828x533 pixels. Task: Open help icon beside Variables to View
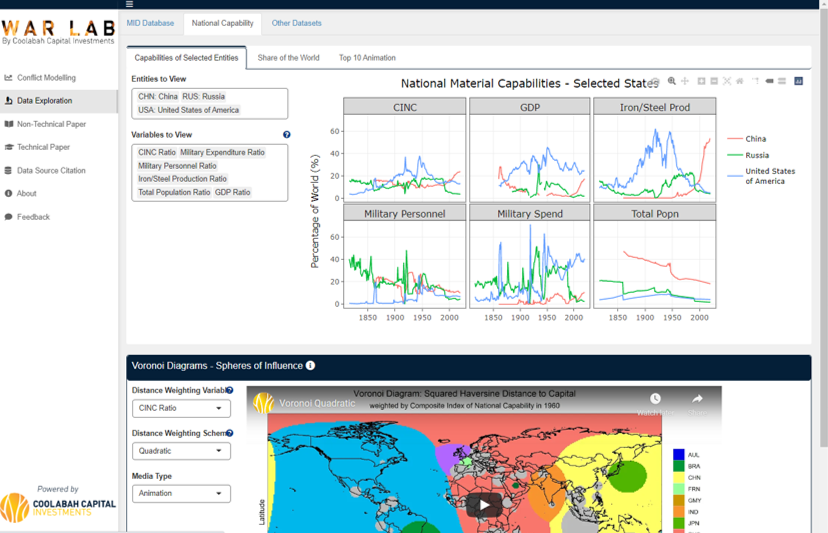[x=287, y=135]
